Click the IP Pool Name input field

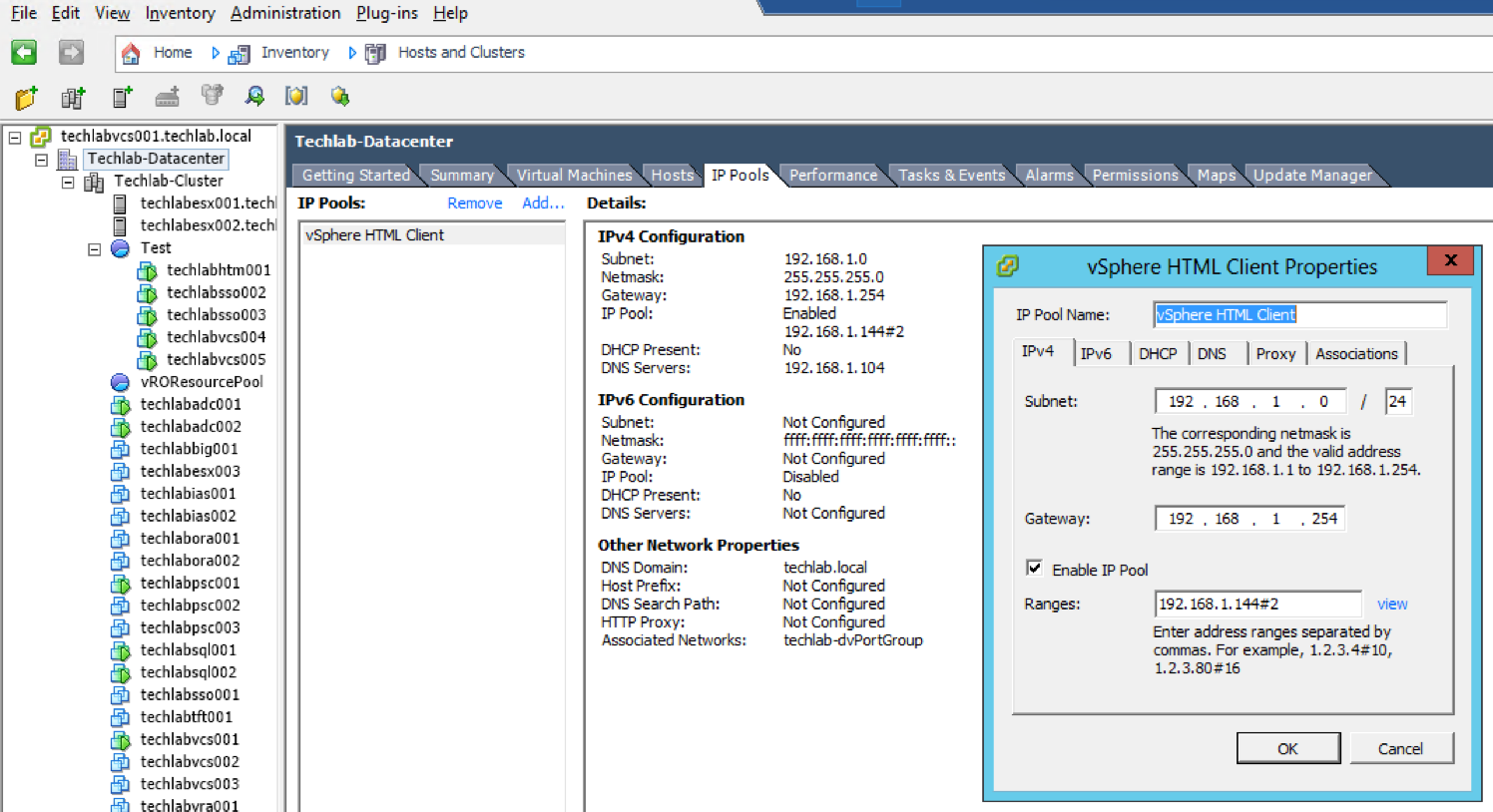(x=1299, y=314)
